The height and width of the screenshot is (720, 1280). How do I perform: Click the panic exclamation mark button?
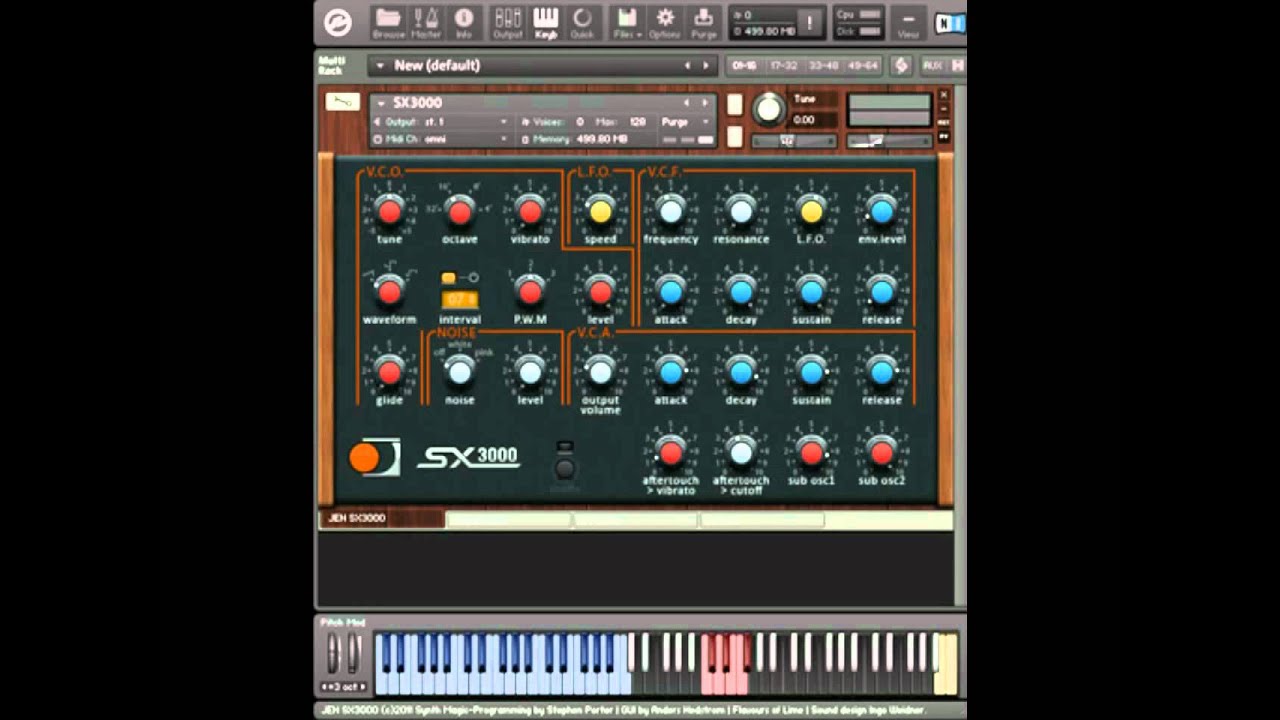[810, 22]
